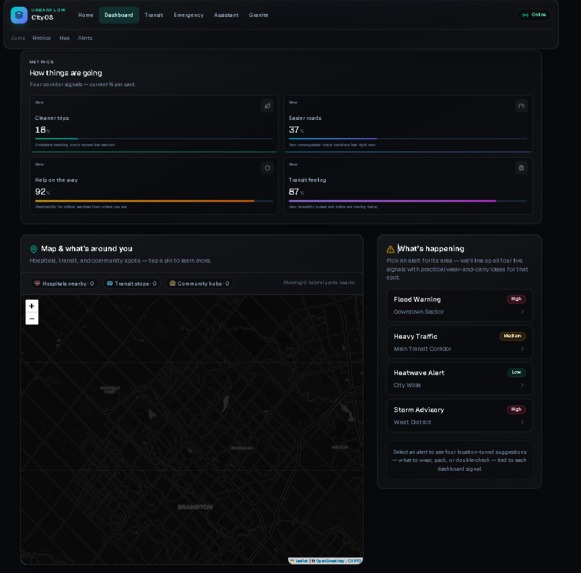Viewport: 581px width, 573px height.
Task: Click the How things are going heading
Action: [x=66, y=73]
